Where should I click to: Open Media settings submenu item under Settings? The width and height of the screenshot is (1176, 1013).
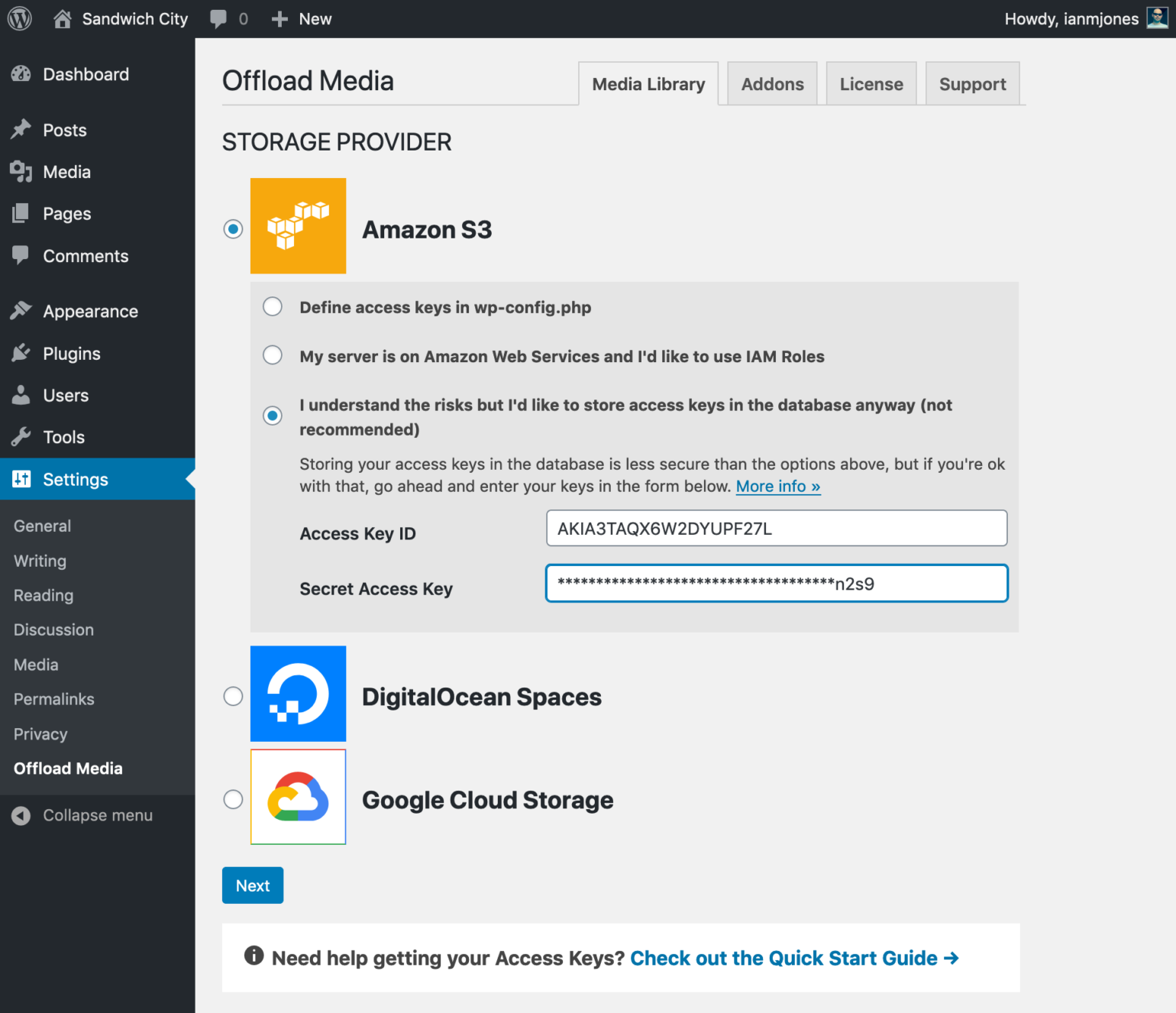click(36, 665)
